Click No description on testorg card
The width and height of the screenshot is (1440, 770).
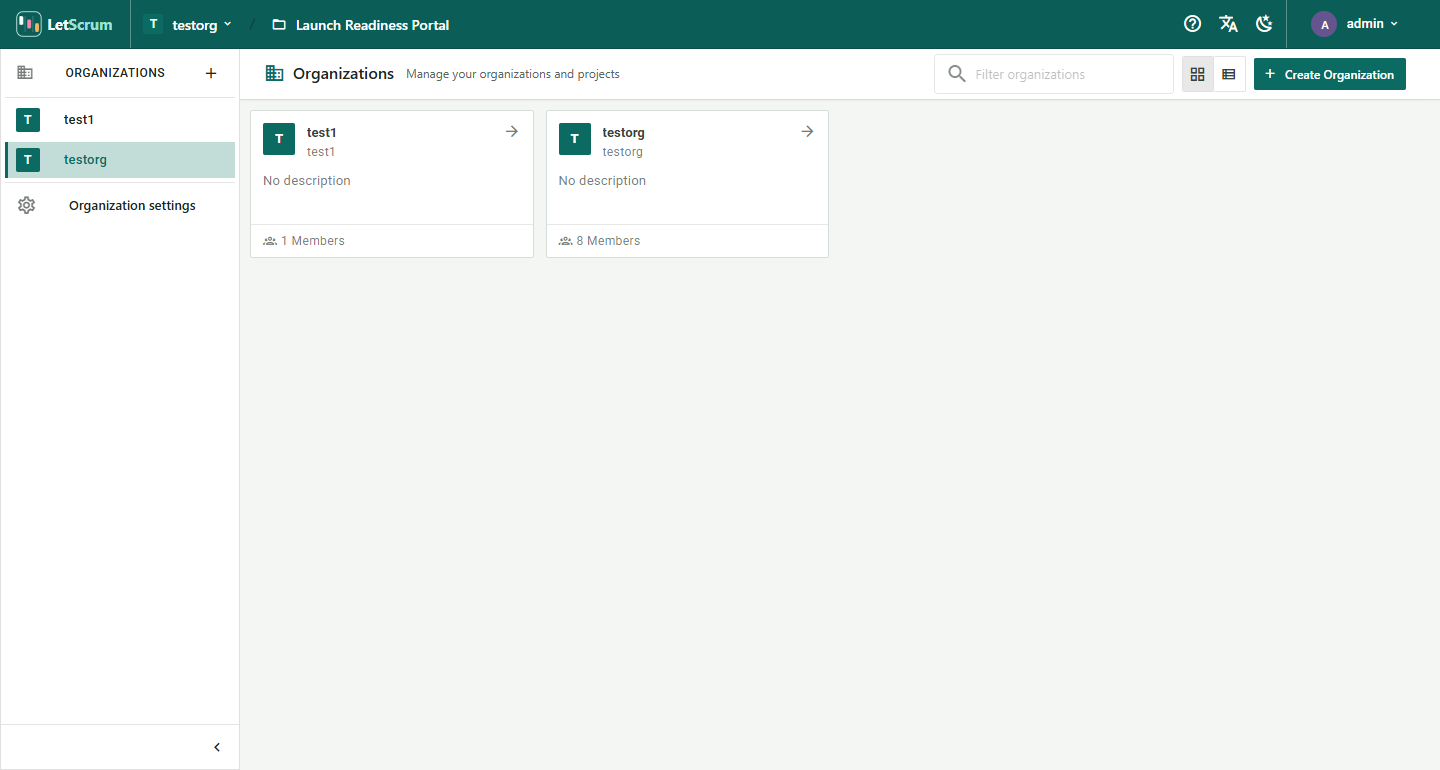tap(602, 181)
